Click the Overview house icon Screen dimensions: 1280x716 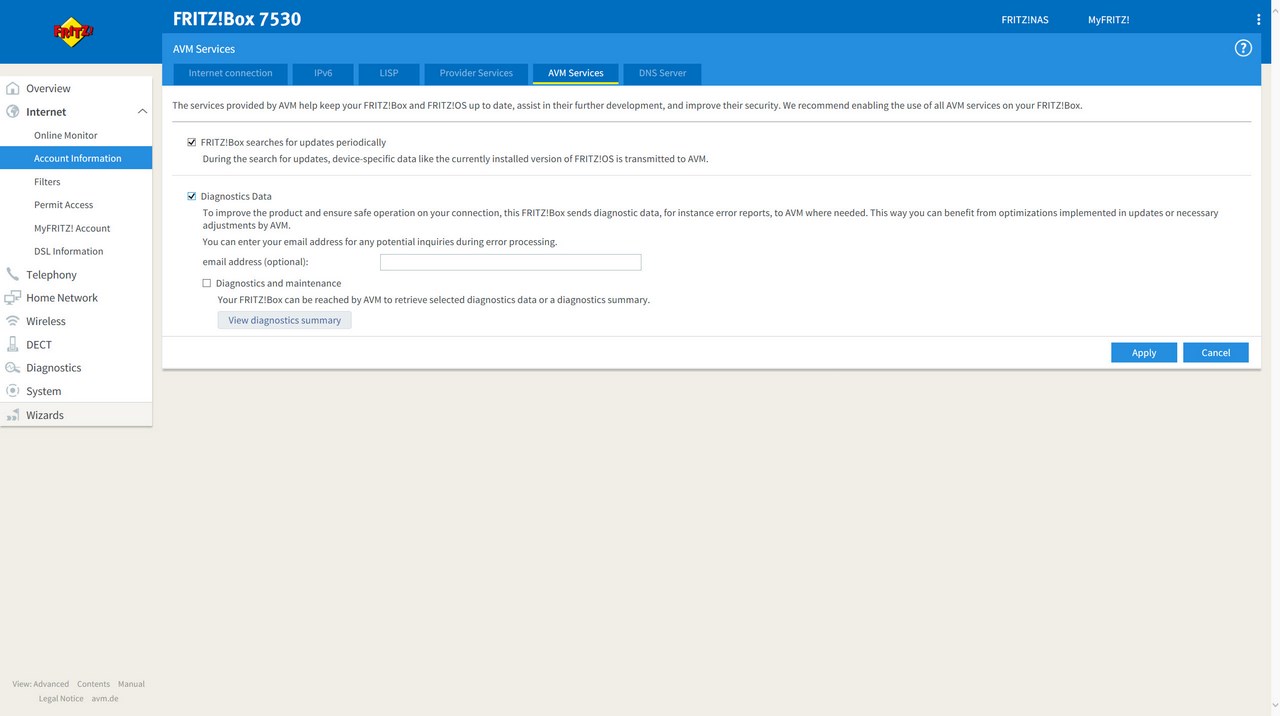tap(13, 88)
